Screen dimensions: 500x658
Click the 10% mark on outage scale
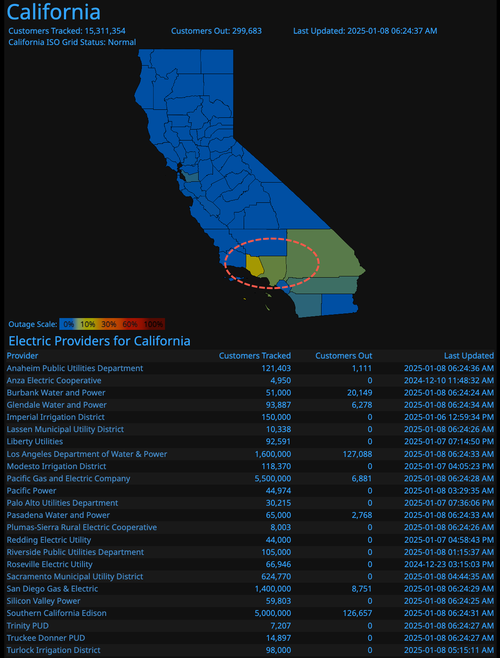click(x=88, y=324)
